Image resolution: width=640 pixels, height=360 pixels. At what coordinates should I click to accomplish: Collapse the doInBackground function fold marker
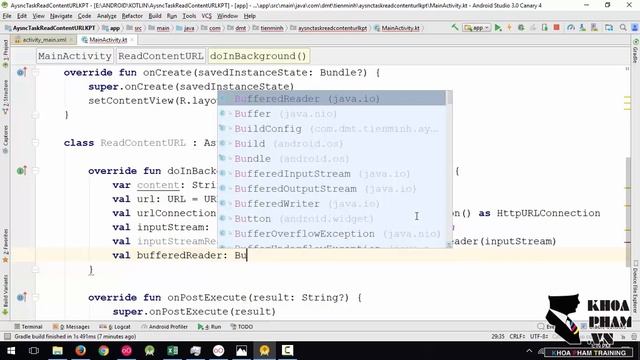(x=36, y=171)
